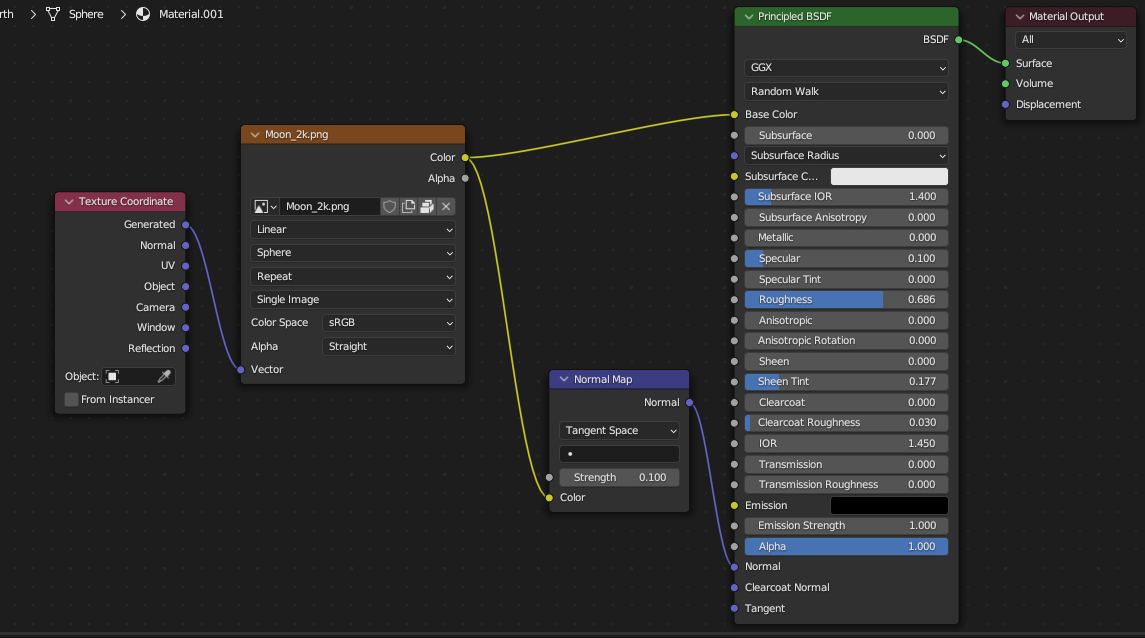Unlink the Moon_2k.png image datablock

[446, 207]
